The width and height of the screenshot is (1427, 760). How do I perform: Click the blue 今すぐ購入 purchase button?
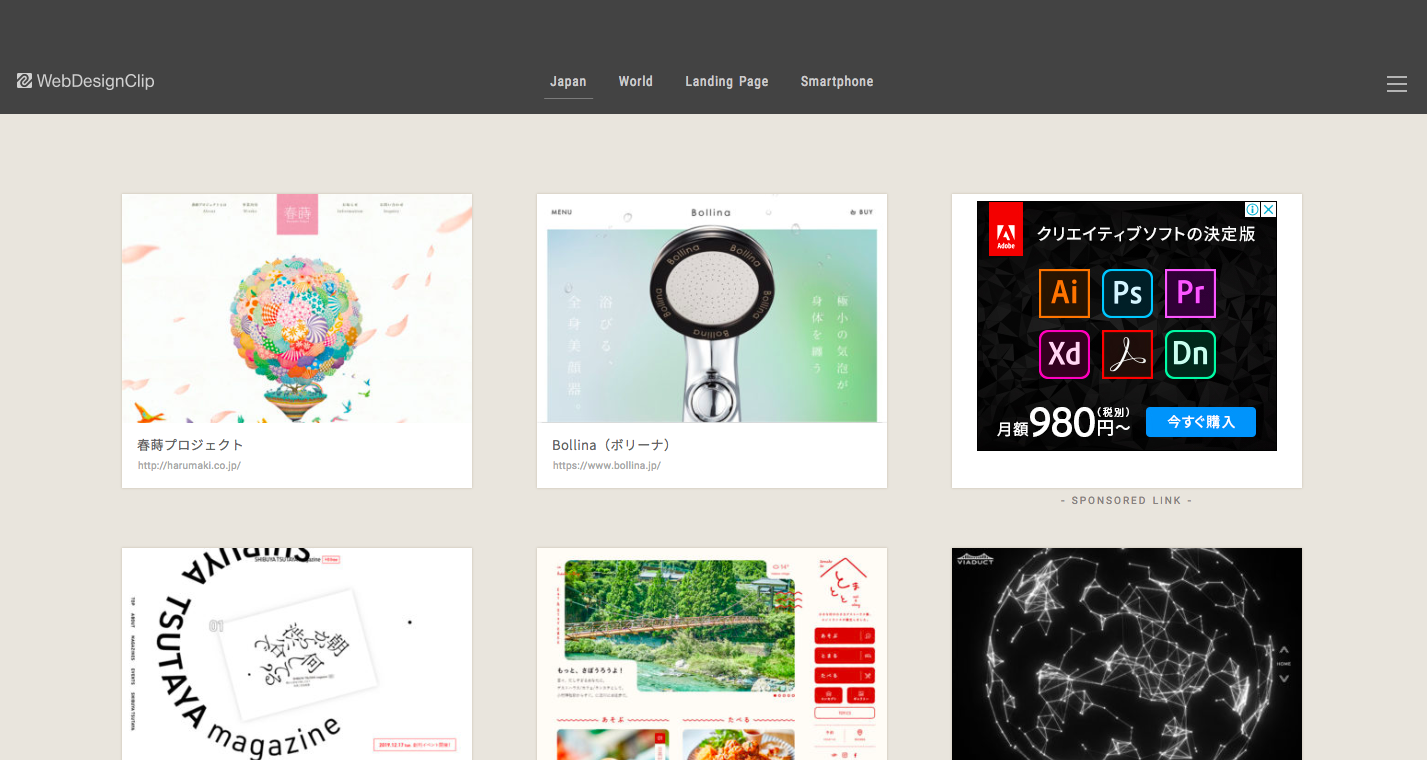pos(1200,422)
